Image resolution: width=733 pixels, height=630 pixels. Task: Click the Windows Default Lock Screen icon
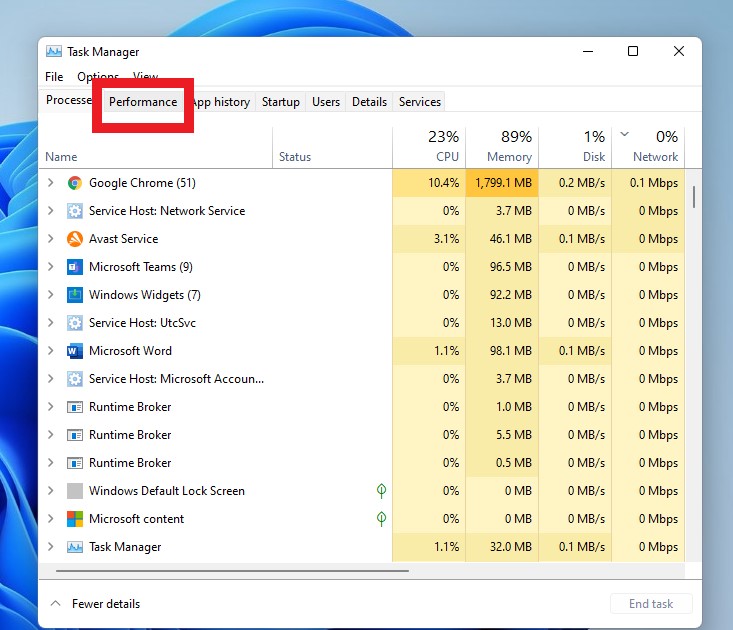click(x=75, y=491)
